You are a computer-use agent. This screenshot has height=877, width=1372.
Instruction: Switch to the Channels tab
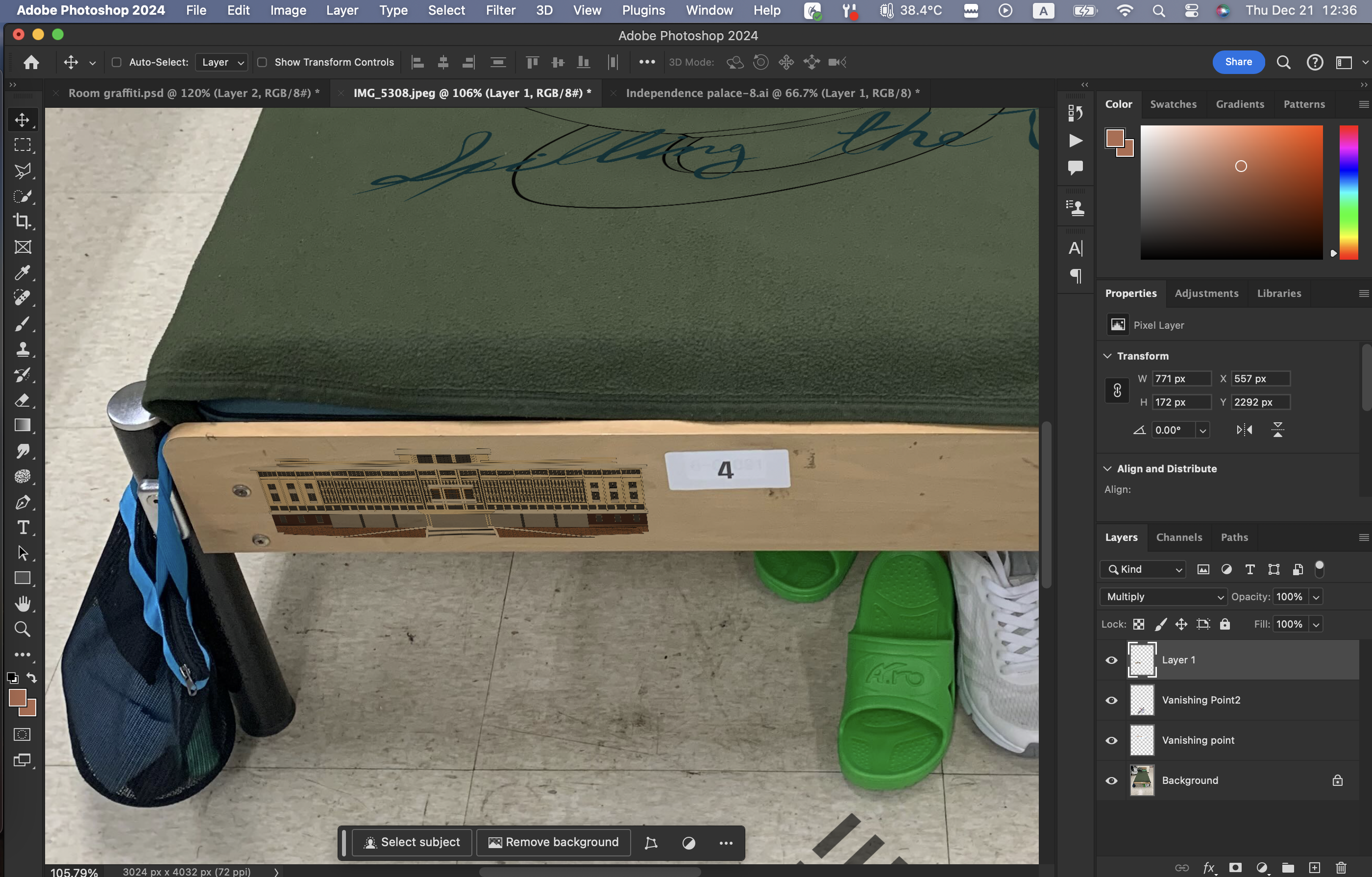1178,537
